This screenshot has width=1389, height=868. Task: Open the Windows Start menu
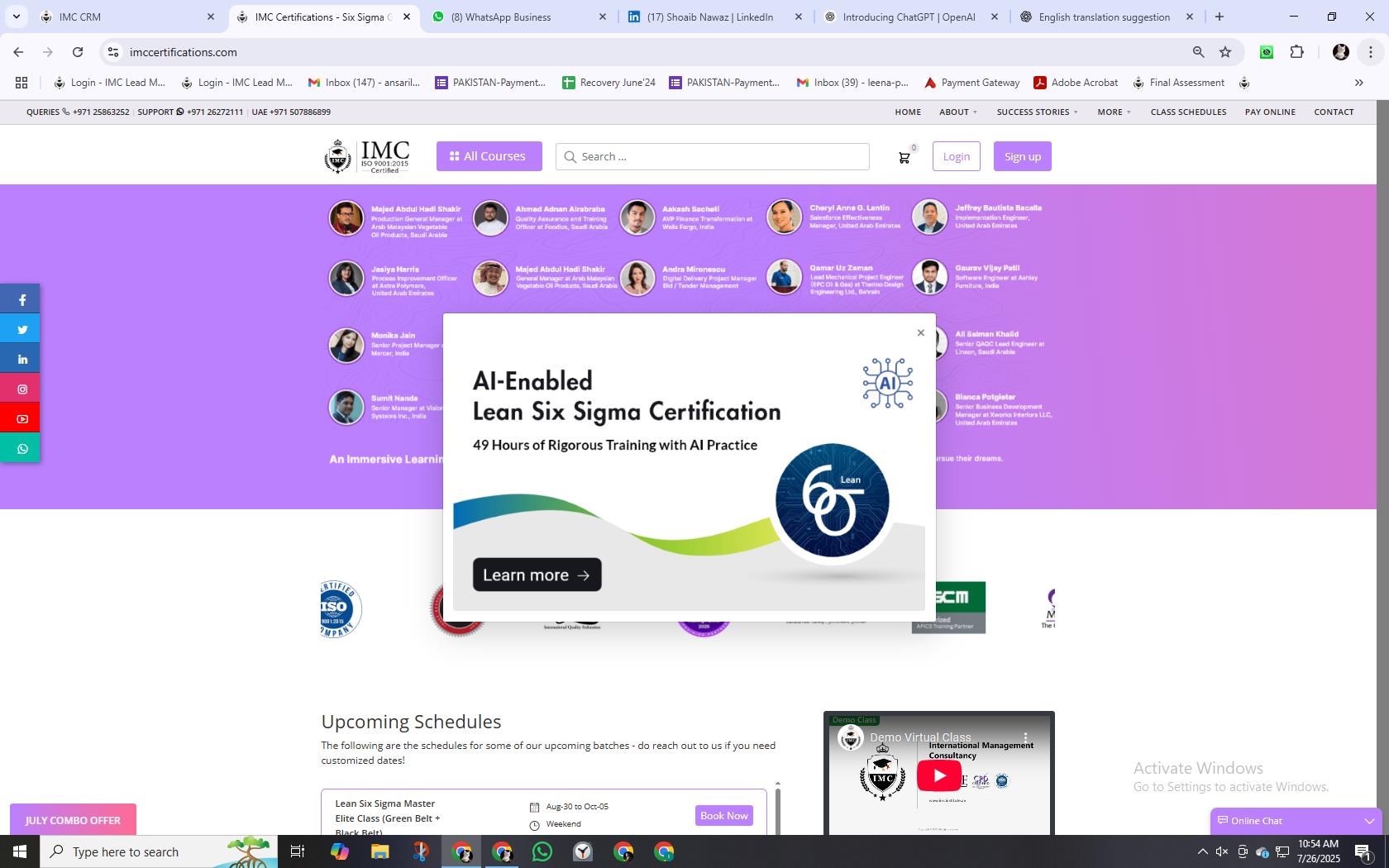[20, 851]
